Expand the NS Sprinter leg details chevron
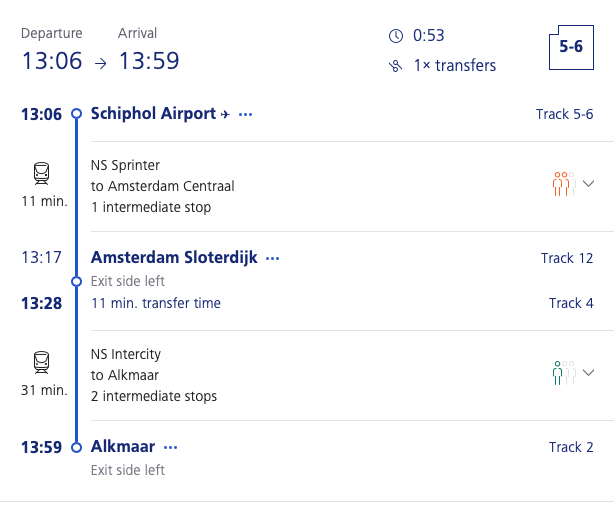This screenshot has height=508, width=614. point(588,183)
